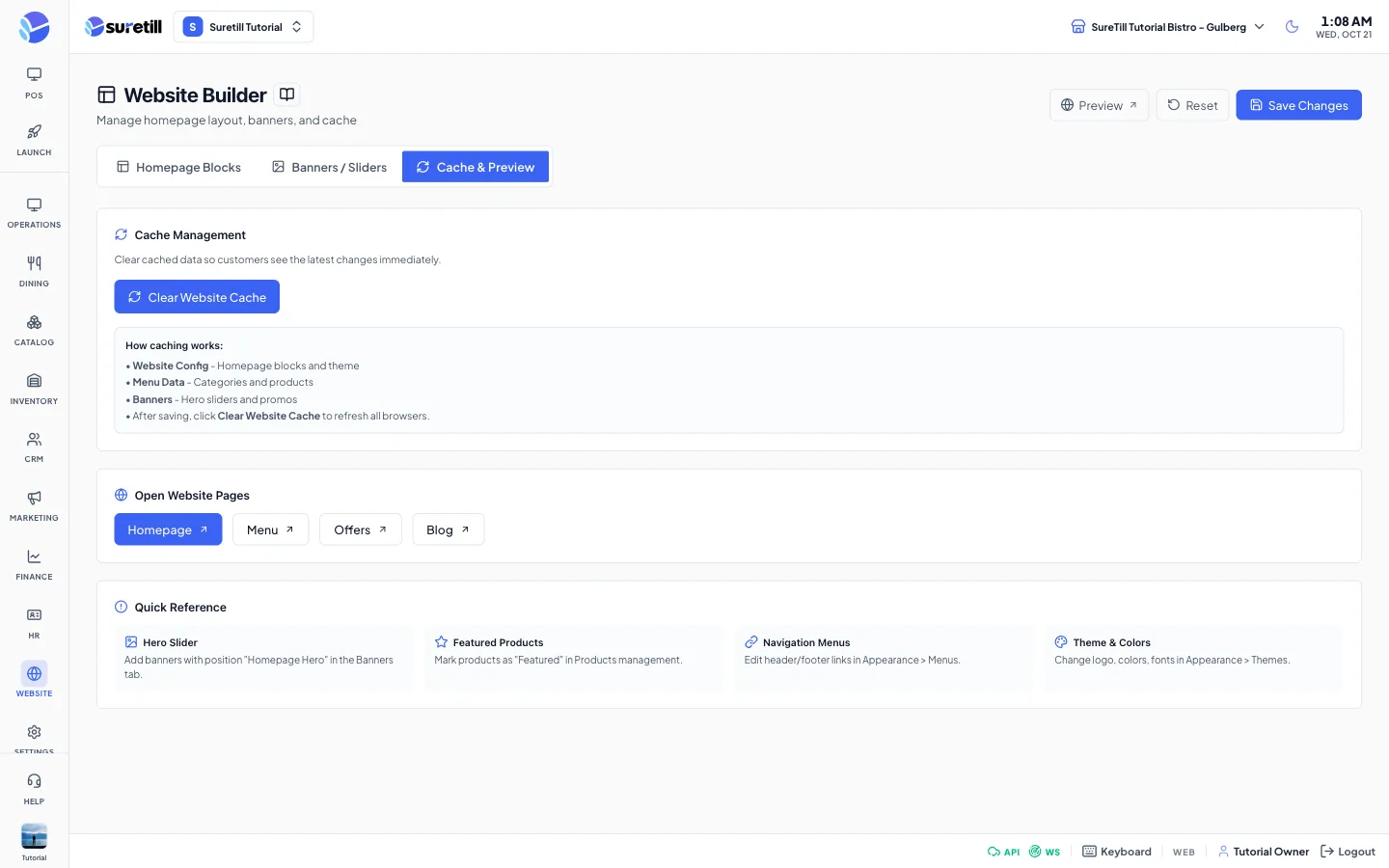Open the HR section
The image size is (1389, 868).
coord(34,624)
